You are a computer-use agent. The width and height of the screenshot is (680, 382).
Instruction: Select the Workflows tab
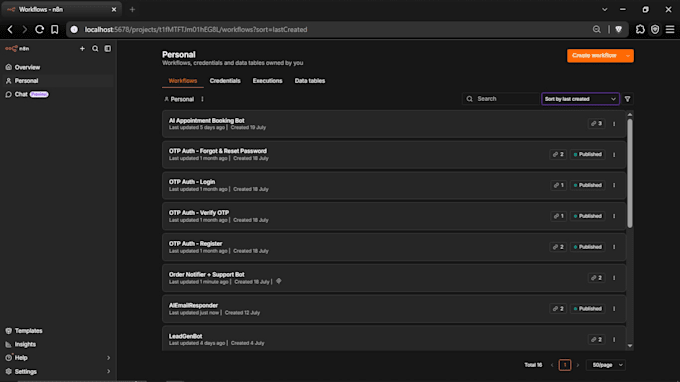coord(183,81)
